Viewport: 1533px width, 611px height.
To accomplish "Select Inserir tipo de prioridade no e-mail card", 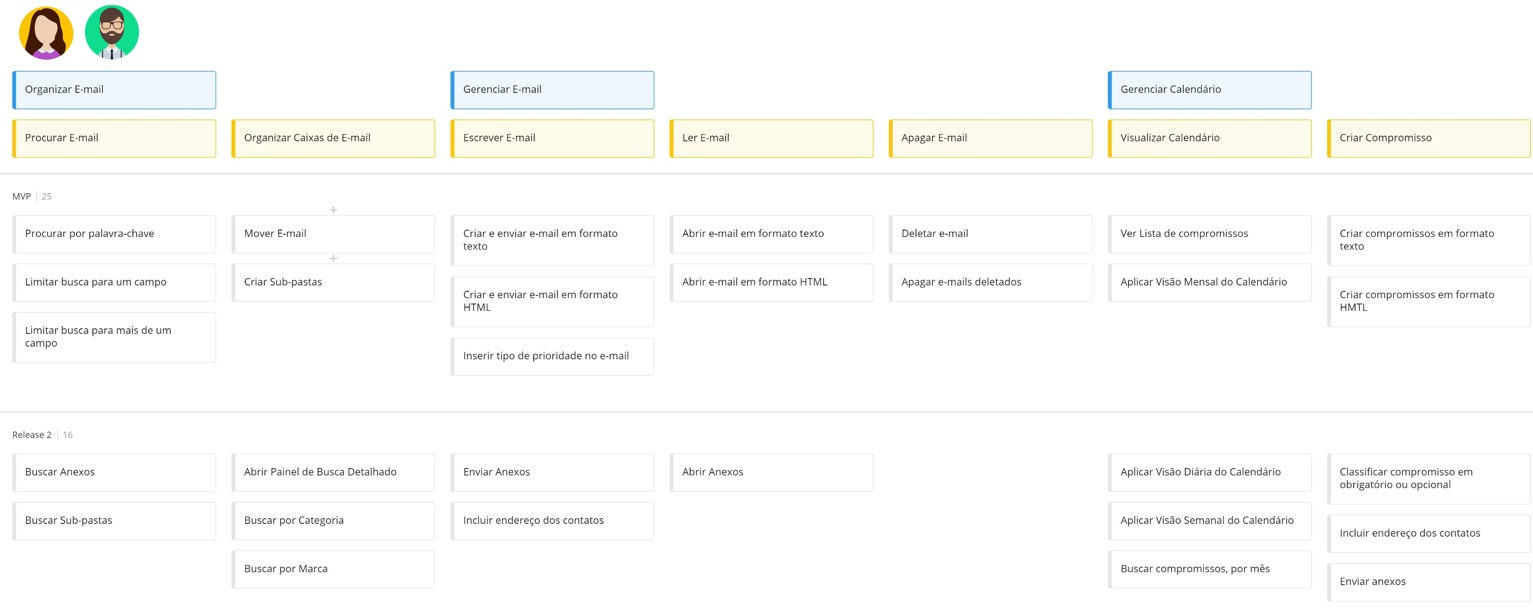I will 552,356.
